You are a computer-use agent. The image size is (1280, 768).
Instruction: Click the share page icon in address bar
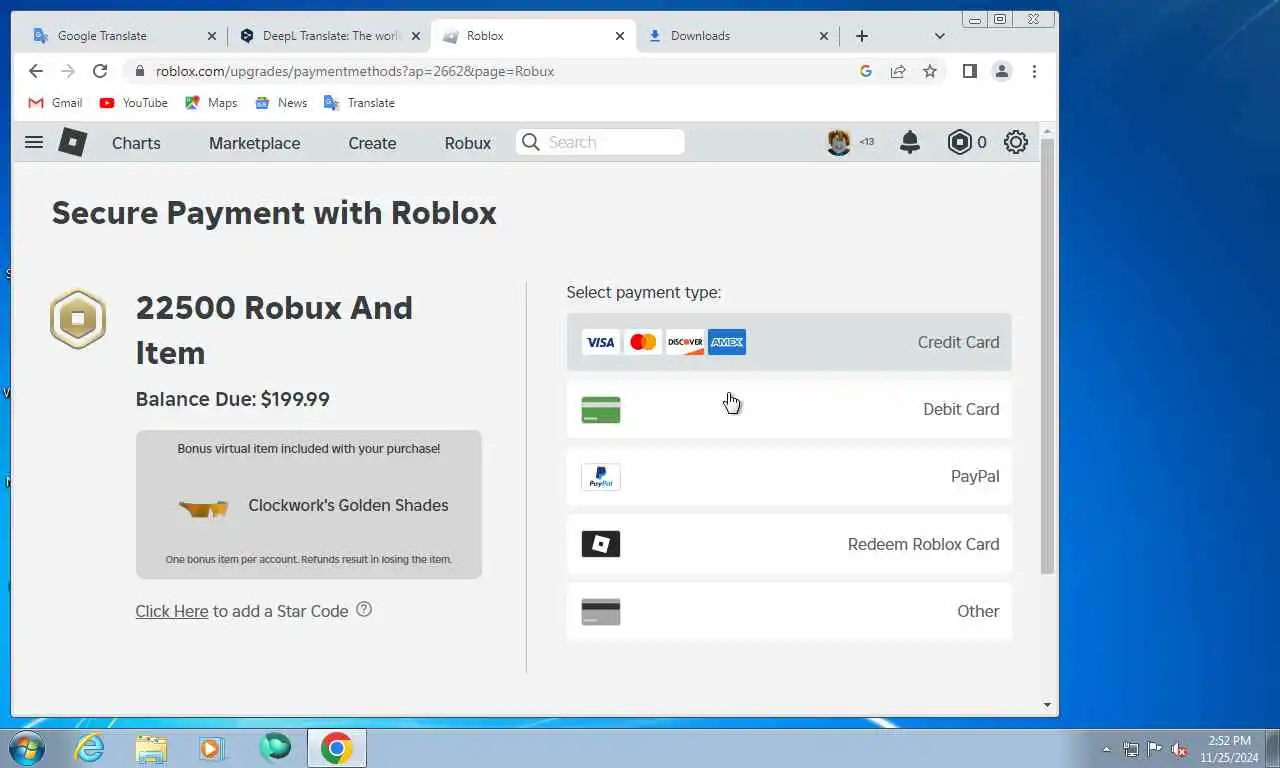898,71
